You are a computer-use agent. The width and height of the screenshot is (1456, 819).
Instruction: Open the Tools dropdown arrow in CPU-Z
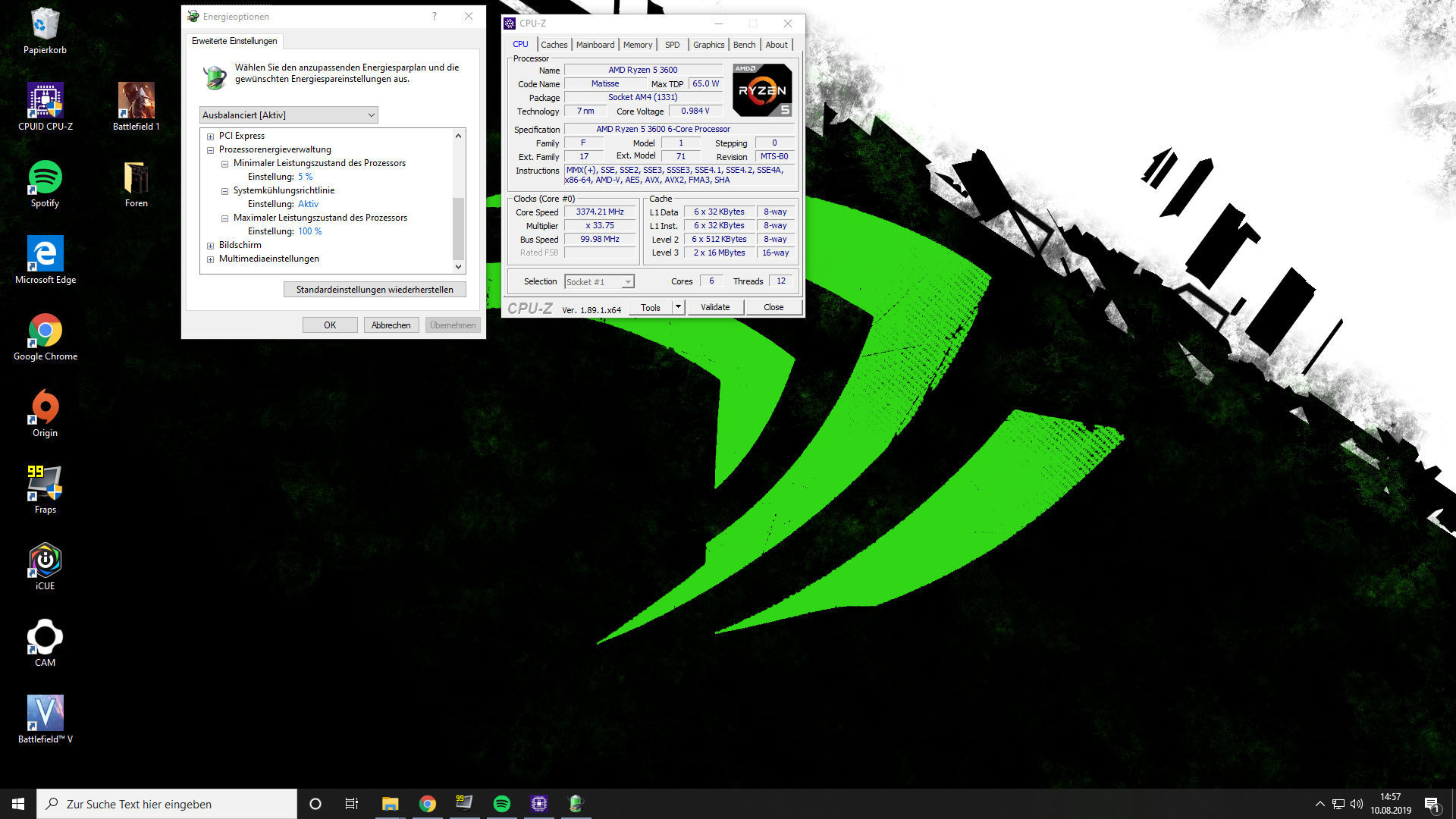coord(679,307)
